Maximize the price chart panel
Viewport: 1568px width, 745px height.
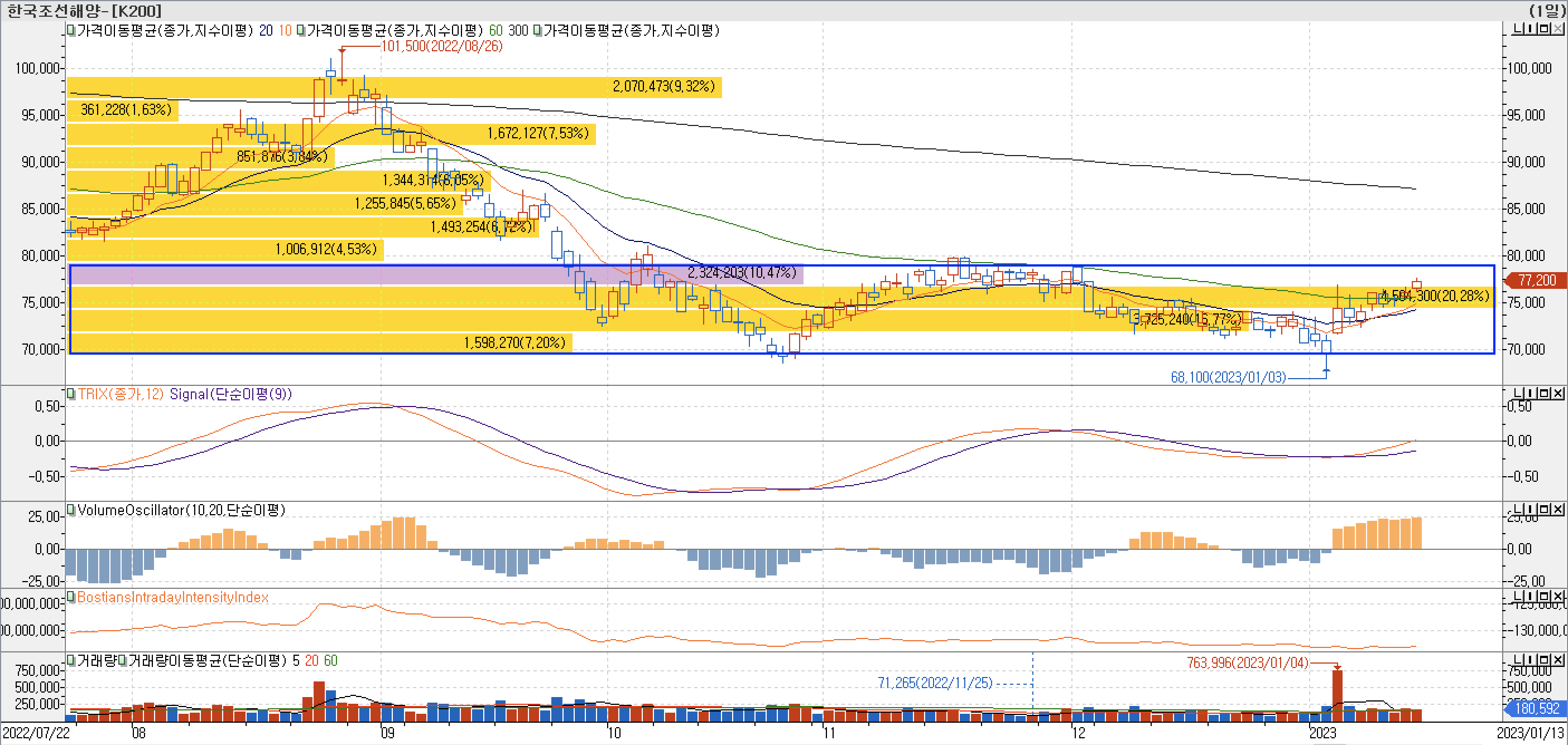pyautogui.click(x=1543, y=28)
